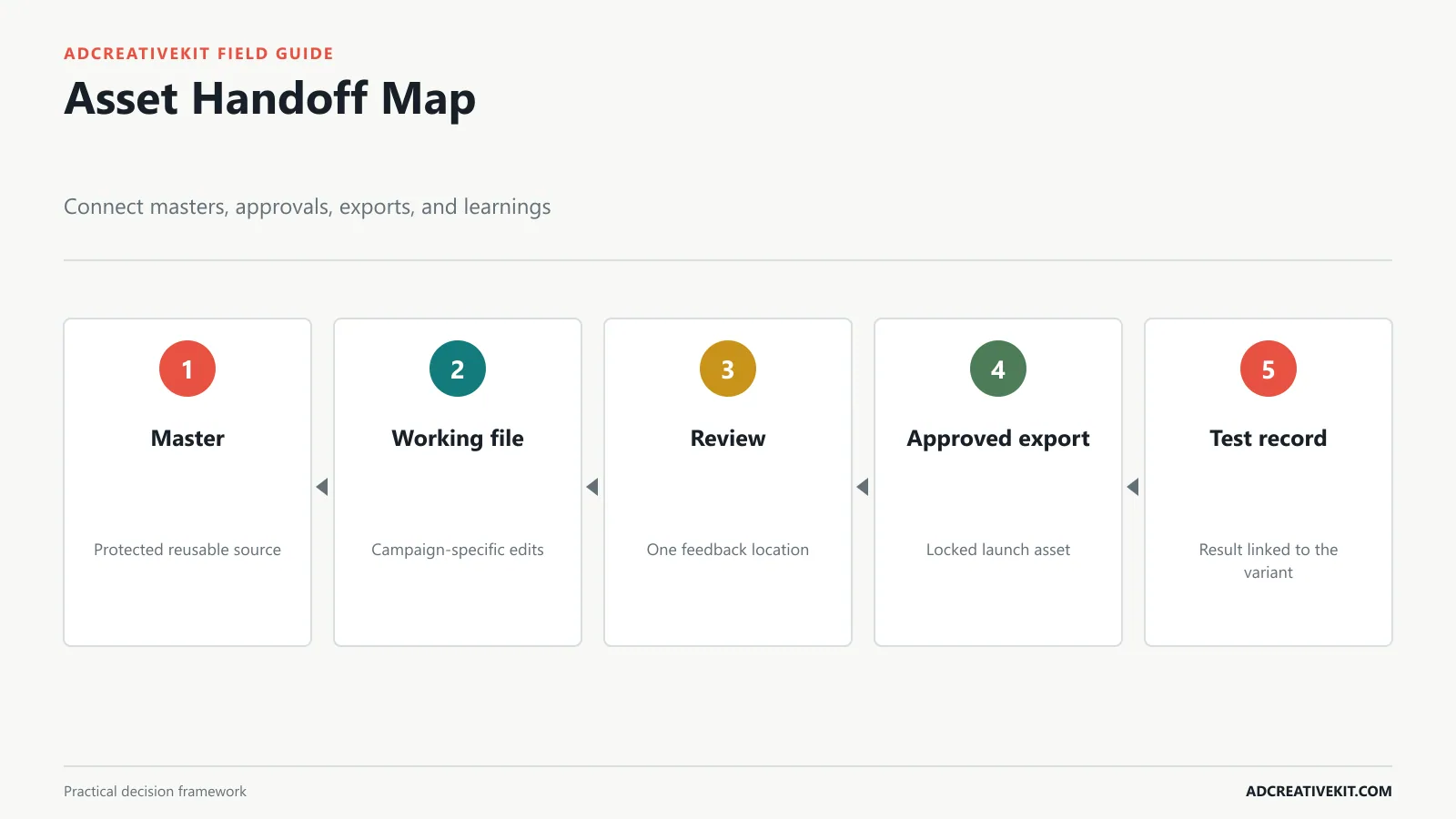
Task: Select the Review card title
Action: [728, 439]
